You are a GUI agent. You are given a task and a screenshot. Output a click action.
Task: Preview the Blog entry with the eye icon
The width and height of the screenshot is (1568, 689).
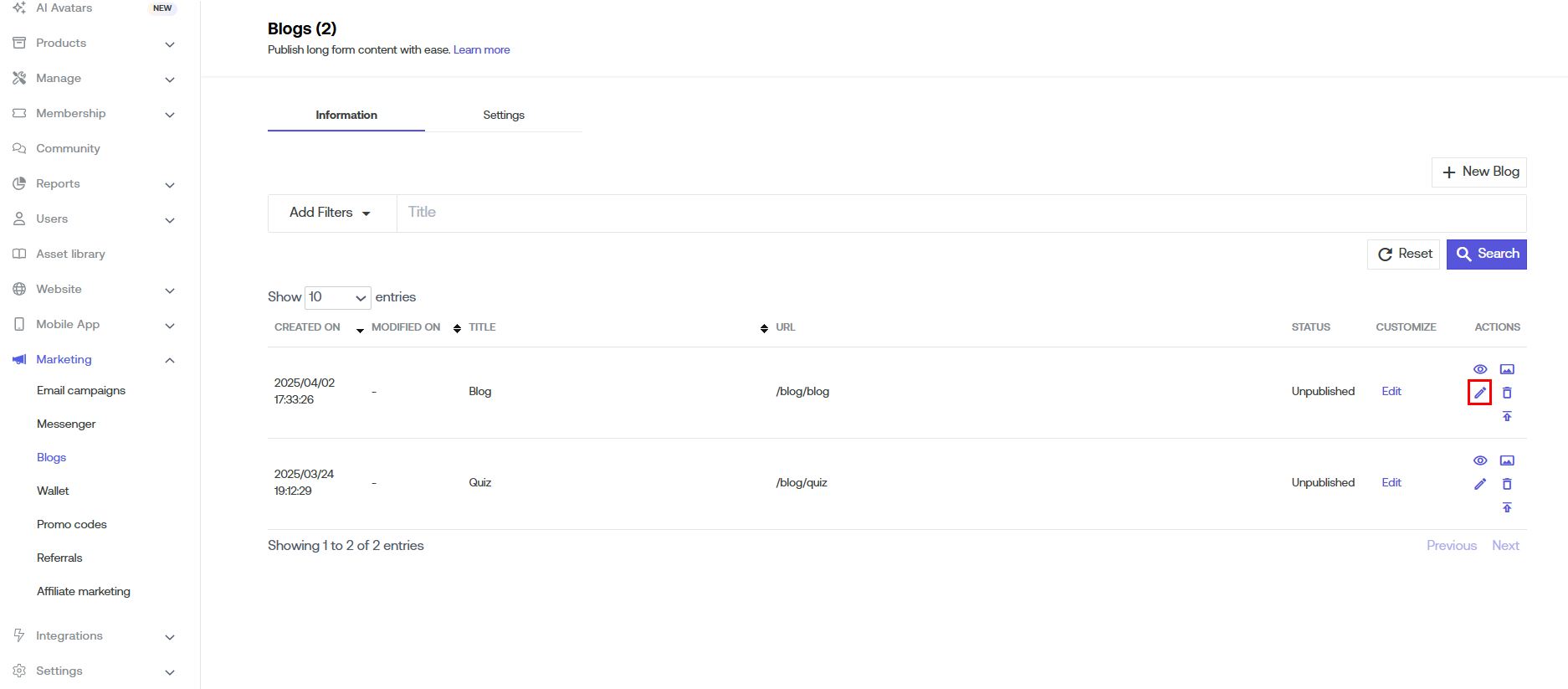click(1479, 369)
